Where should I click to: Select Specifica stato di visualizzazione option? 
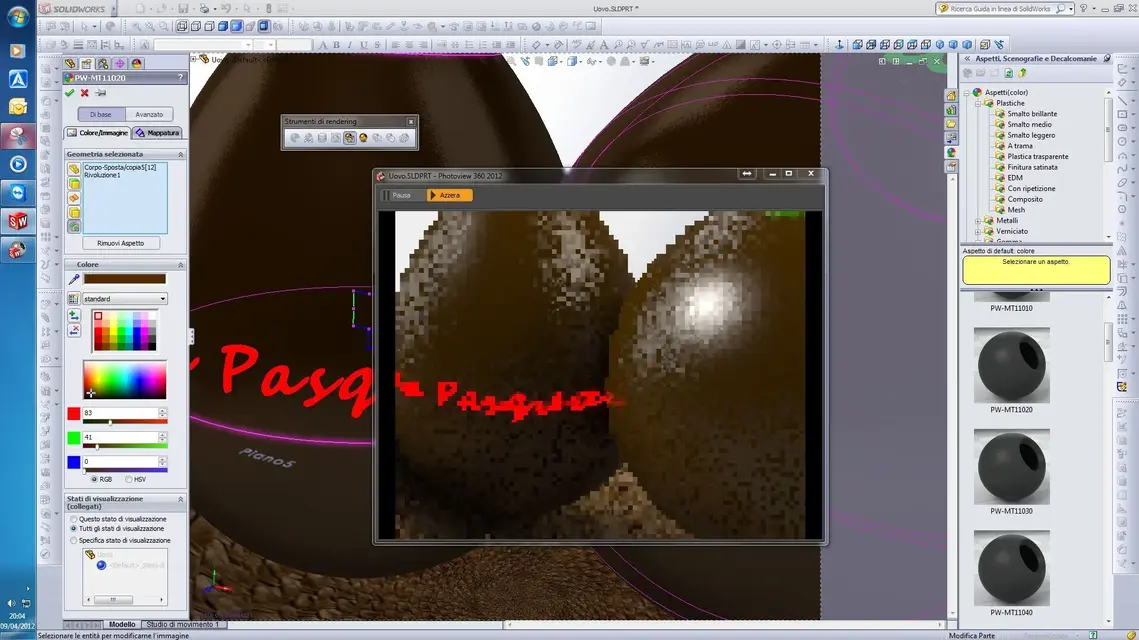pyautogui.click(x=73, y=540)
